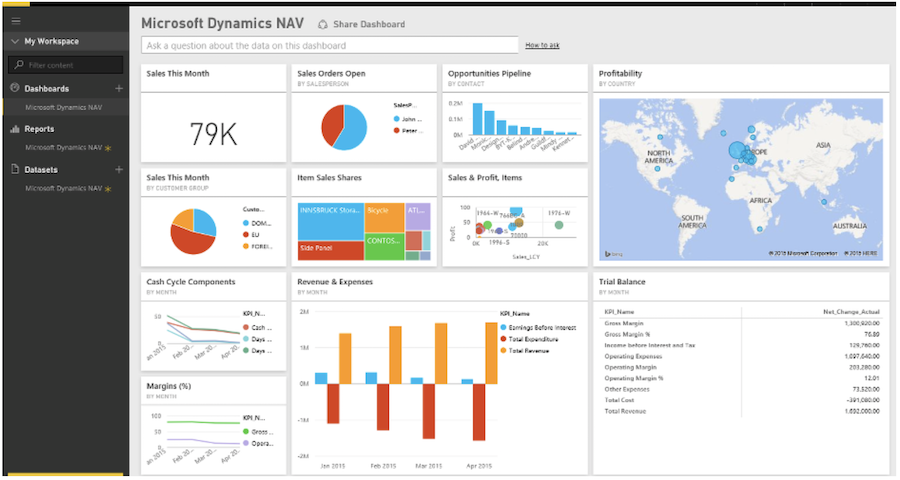Select Total Cost row label

pos(619,400)
